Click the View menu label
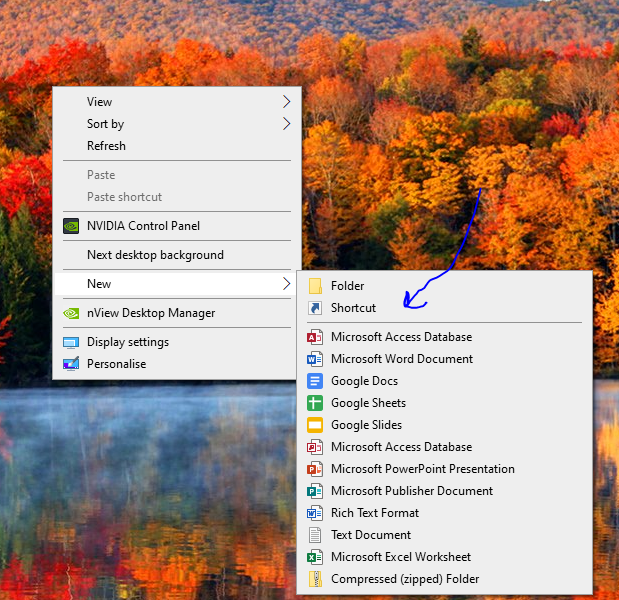 99,102
